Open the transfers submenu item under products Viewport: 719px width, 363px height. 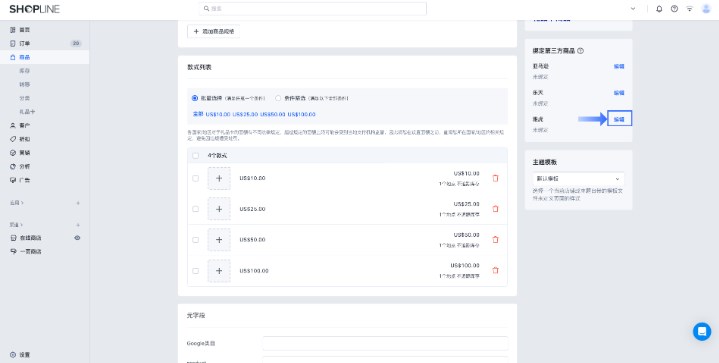pyautogui.click(x=24, y=85)
